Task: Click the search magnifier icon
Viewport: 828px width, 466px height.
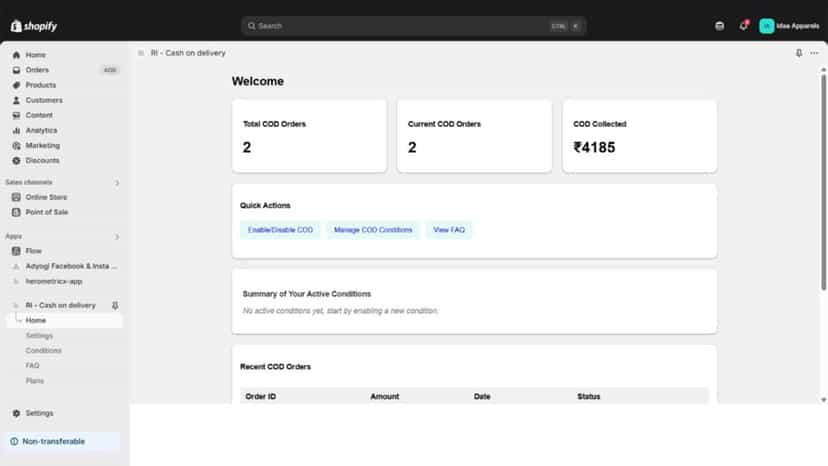Action: click(x=252, y=26)
